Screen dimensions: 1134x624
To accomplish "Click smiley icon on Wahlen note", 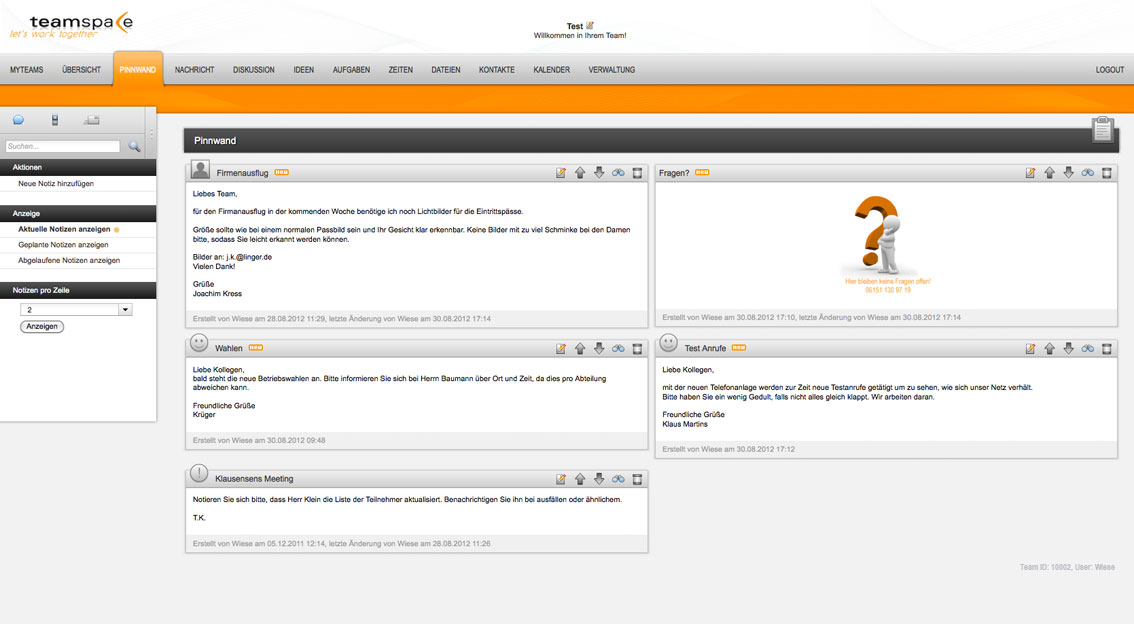I will pyautogui.click(x=199, y=343).
